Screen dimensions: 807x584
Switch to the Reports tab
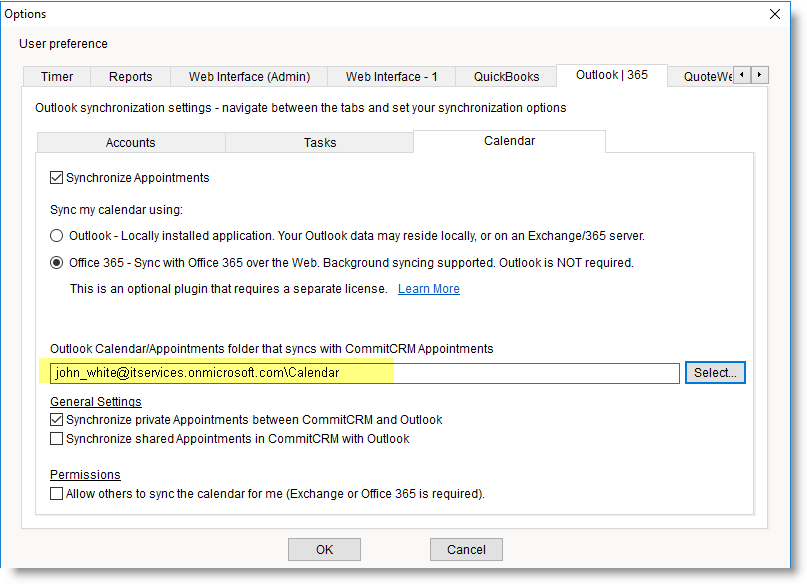point(130,77)
